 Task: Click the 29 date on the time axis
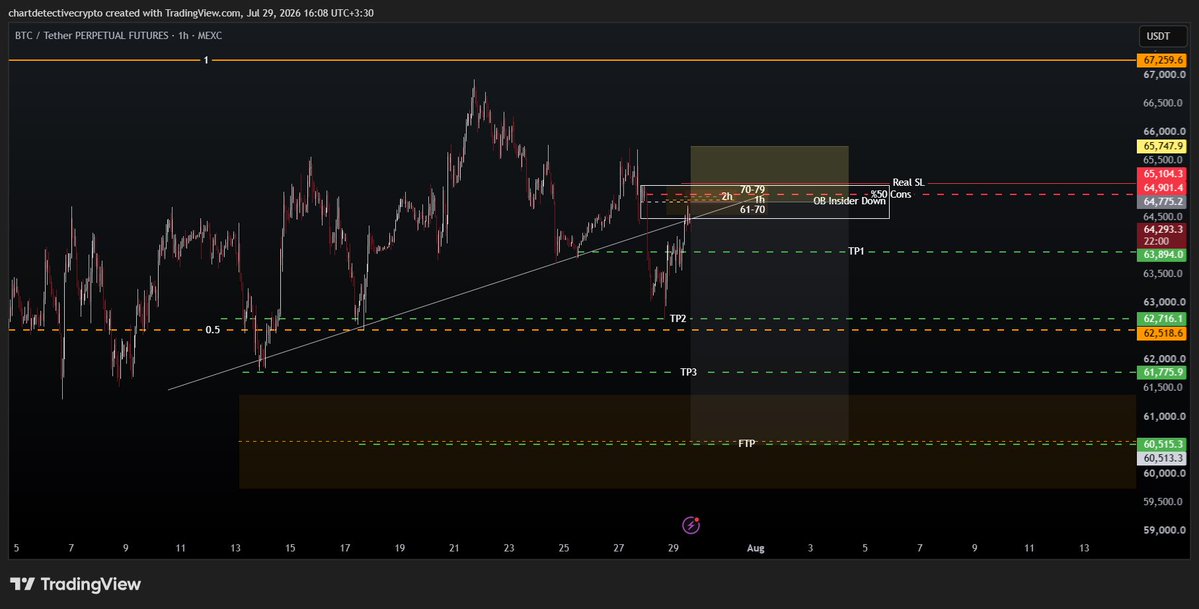(x=674, y=548)
